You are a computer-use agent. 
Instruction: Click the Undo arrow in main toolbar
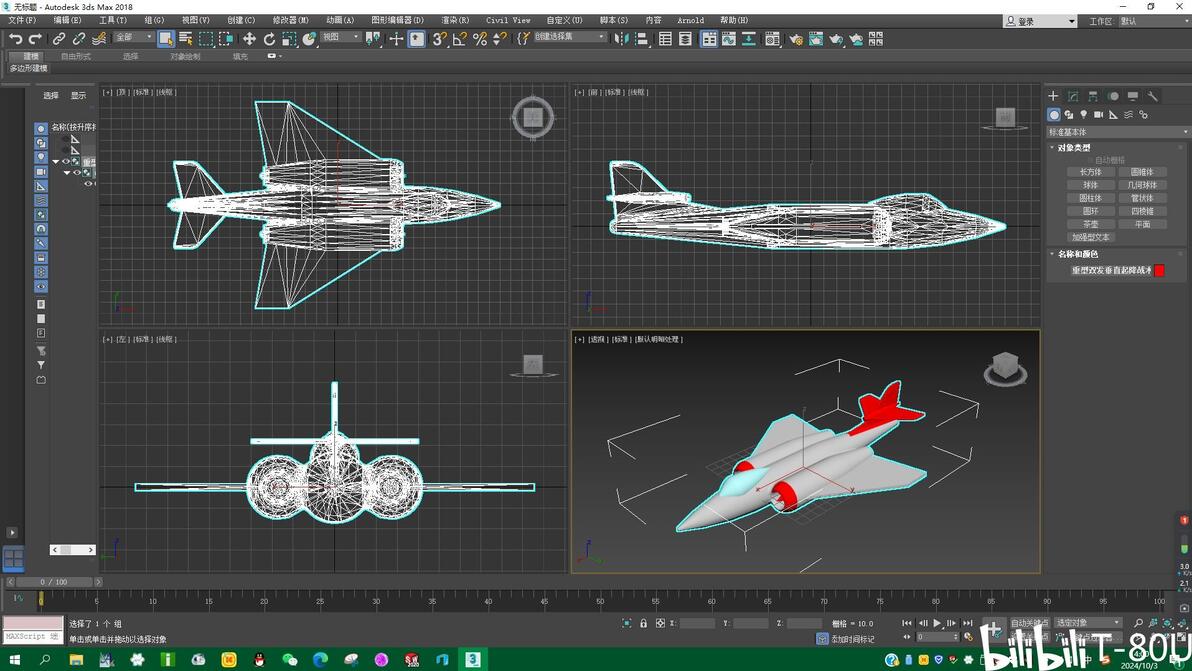pyautogui.click(x=15, y=39)
